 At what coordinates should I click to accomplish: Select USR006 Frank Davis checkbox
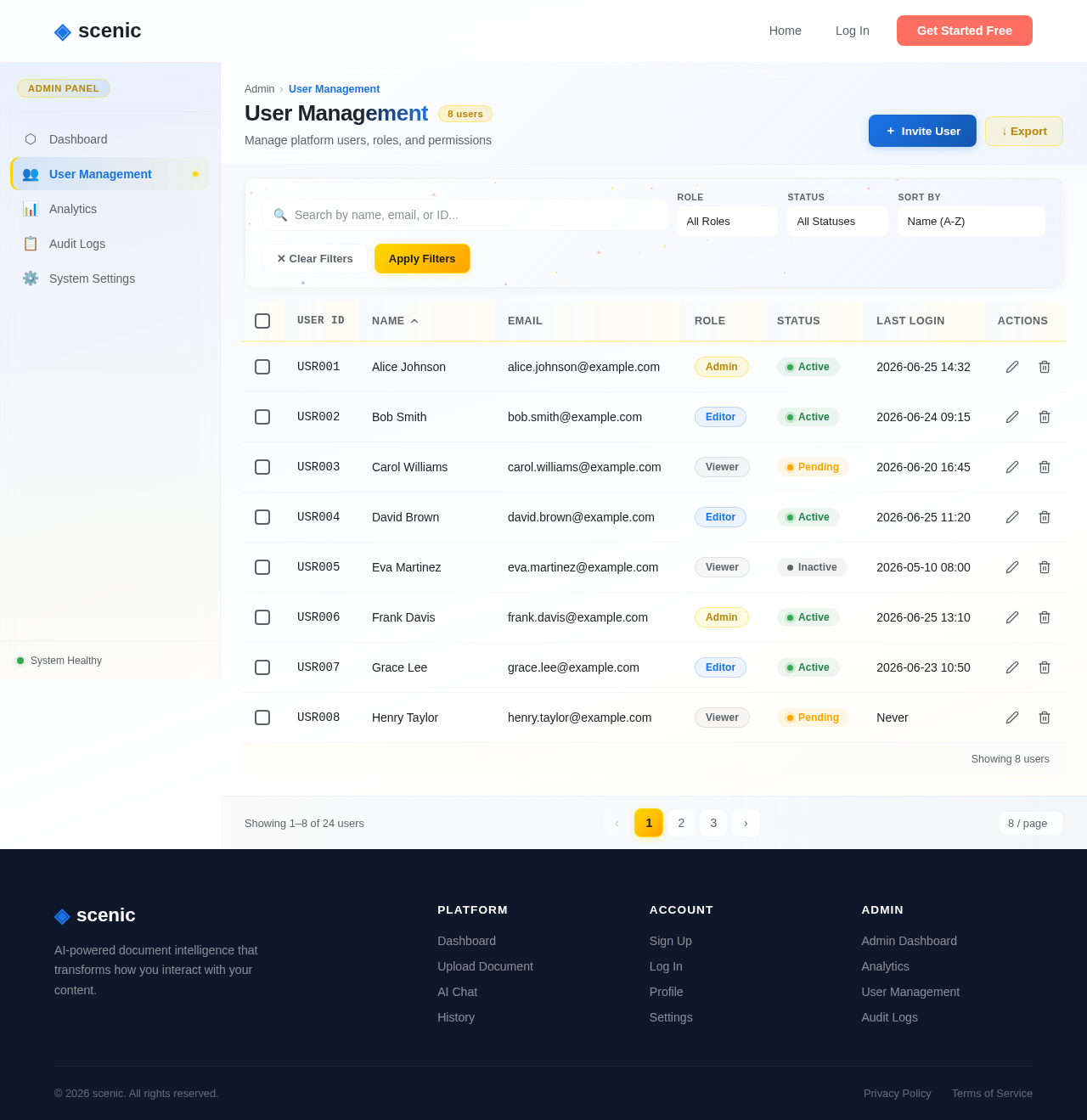tap(262, 617)
